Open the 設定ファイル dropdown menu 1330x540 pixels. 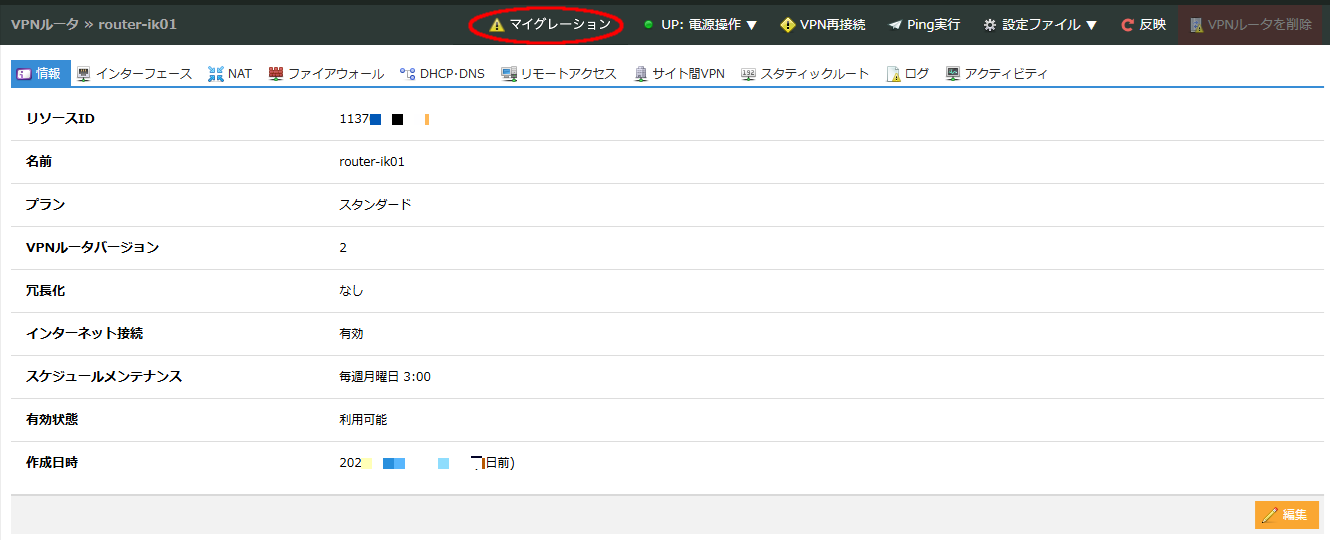(x=1040, y=24)
